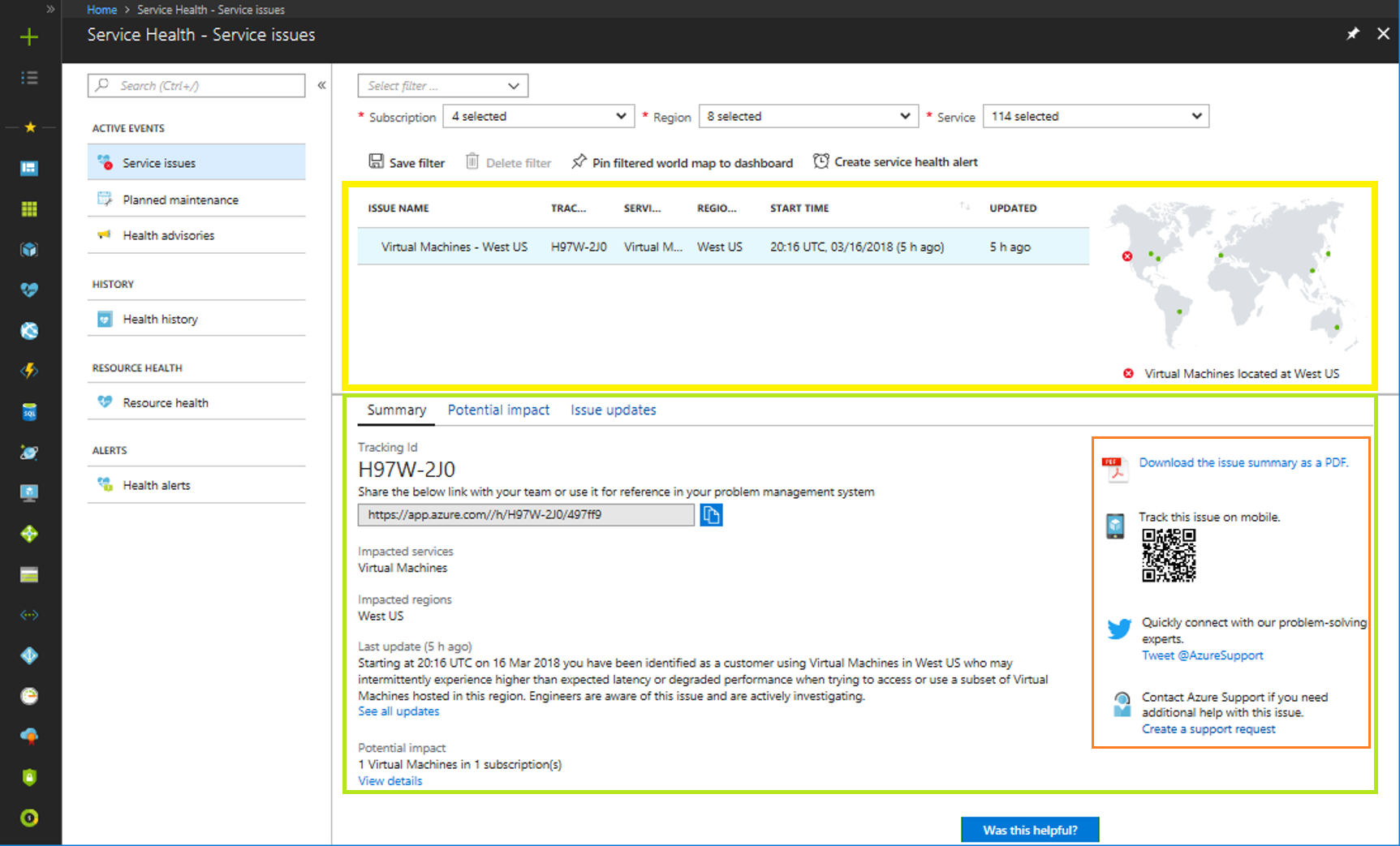Open Health advisories menu item
The height and width of the screenshot is (846, 1400).
point(196,235)
